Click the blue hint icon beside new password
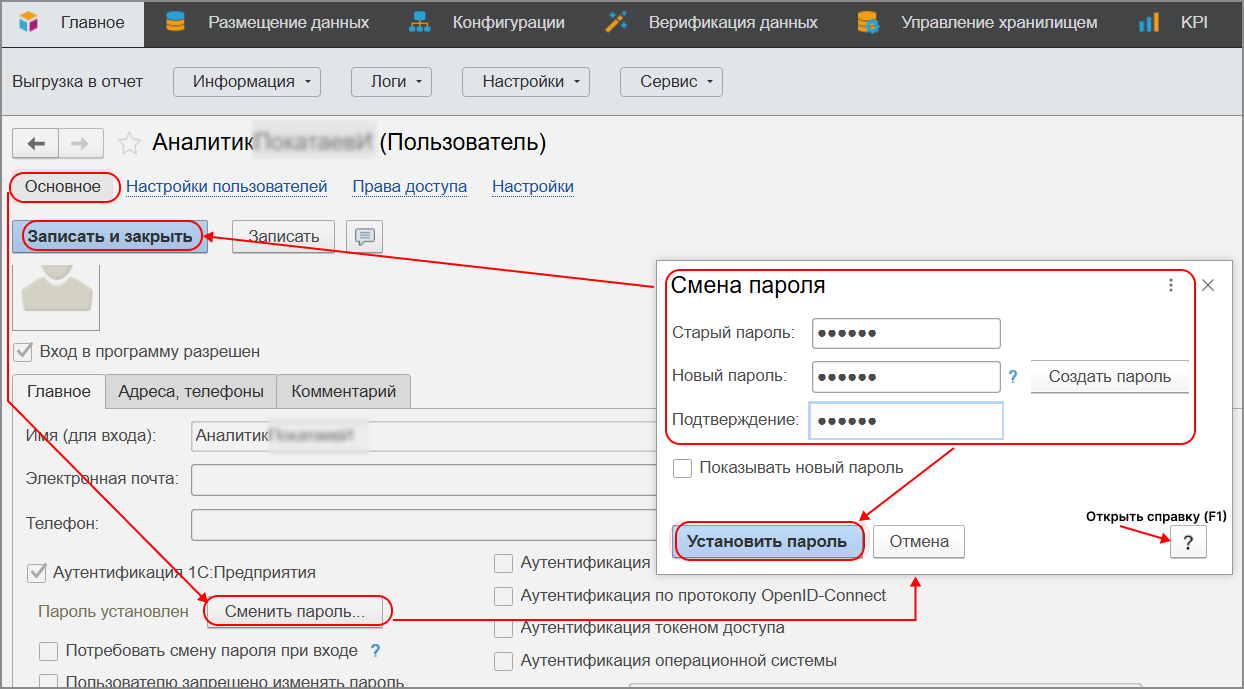The height and width of the screenshot is (689, 1244). coord(1013,377)
